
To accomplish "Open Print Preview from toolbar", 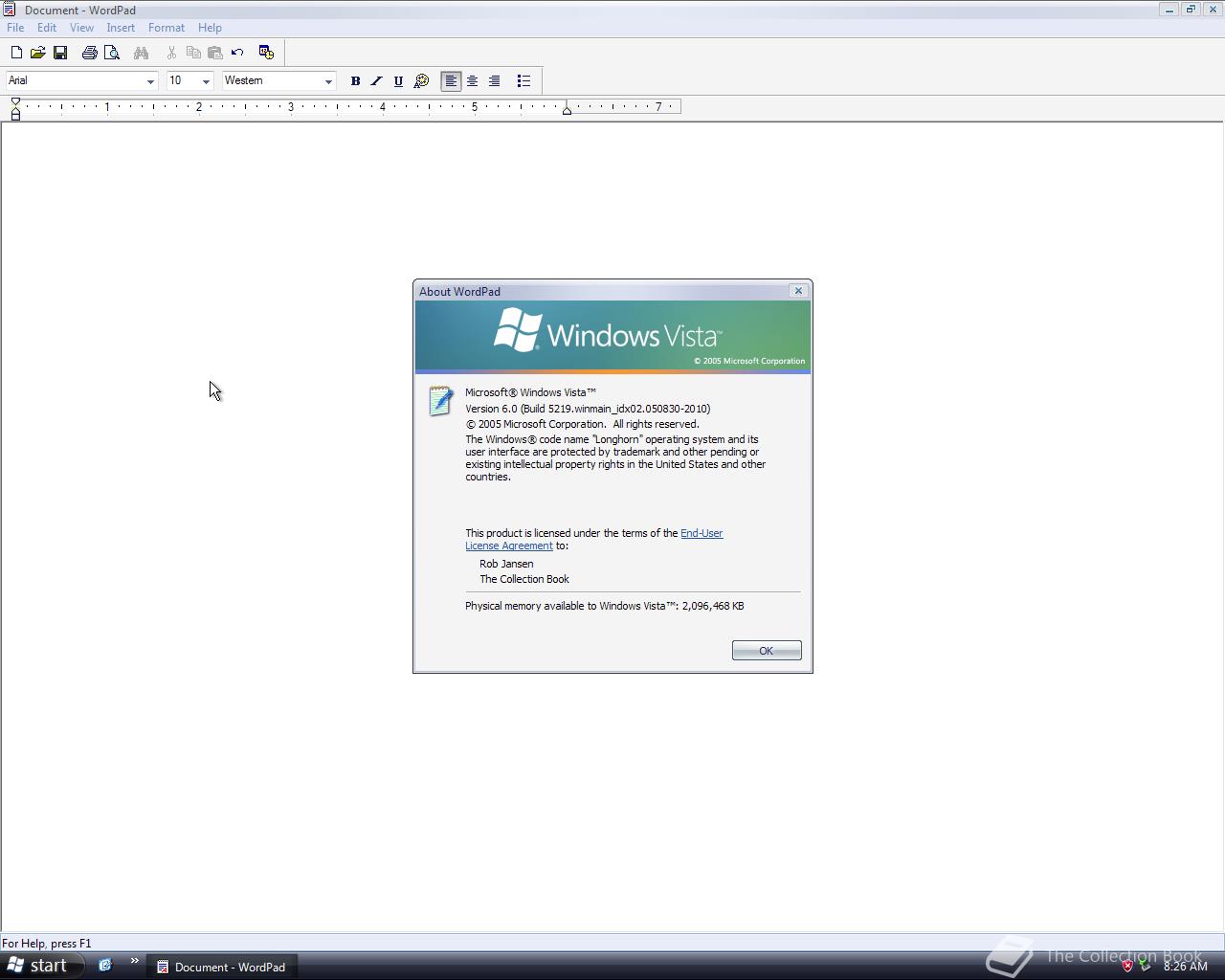I will click(x=111, y=53).
